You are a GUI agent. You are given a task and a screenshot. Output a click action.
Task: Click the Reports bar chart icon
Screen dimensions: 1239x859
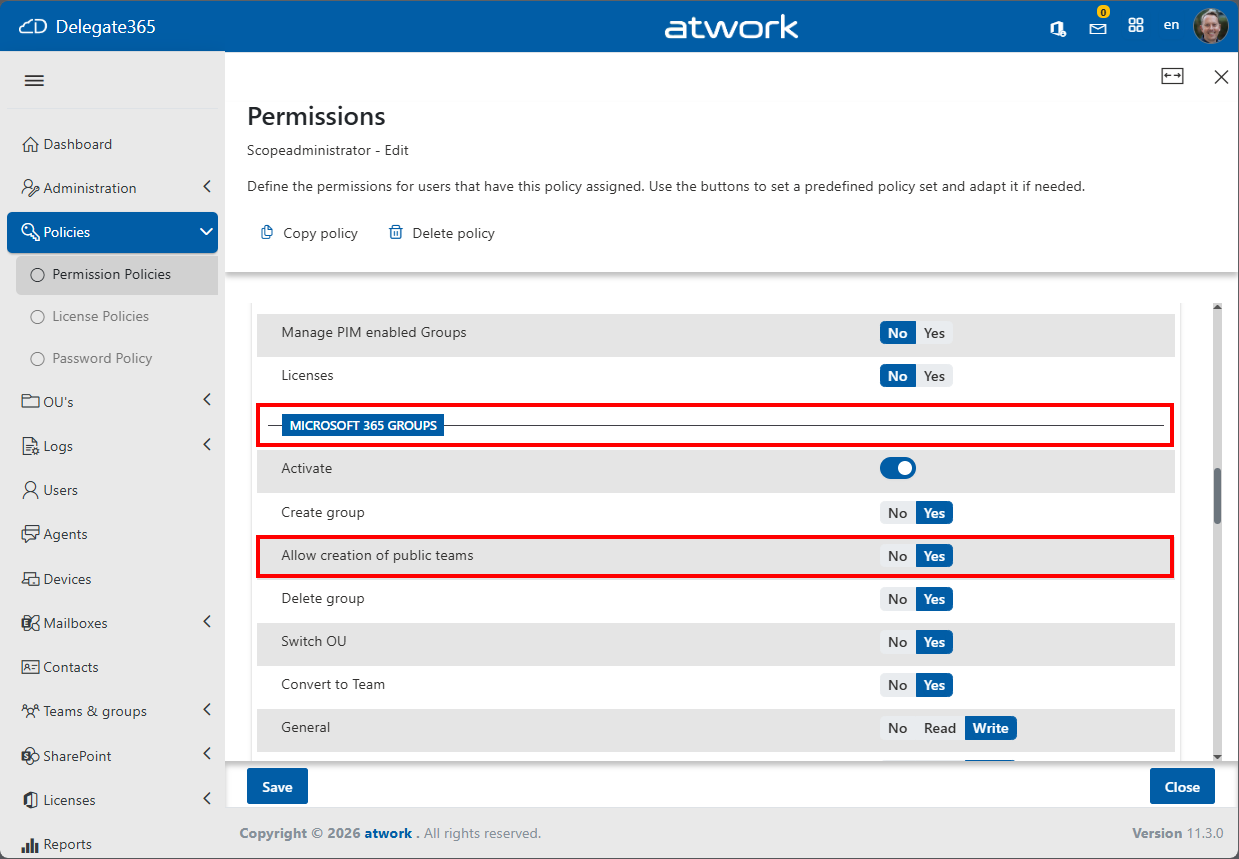[30, 844]
